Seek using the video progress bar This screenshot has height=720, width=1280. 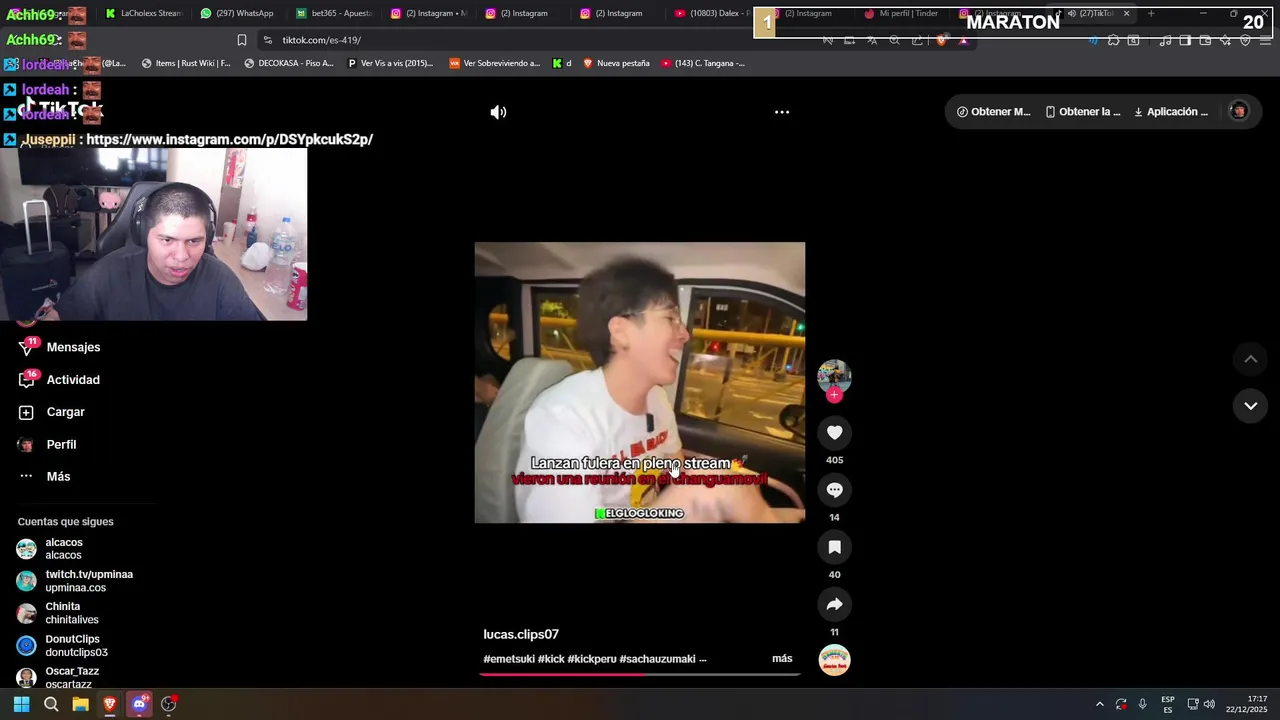tap(640, 675)
